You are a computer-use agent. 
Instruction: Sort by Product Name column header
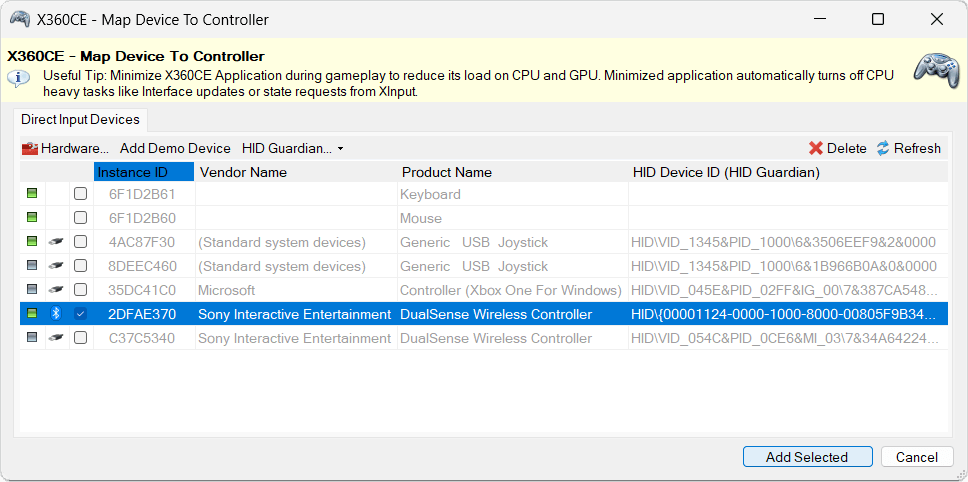point(446,172)
